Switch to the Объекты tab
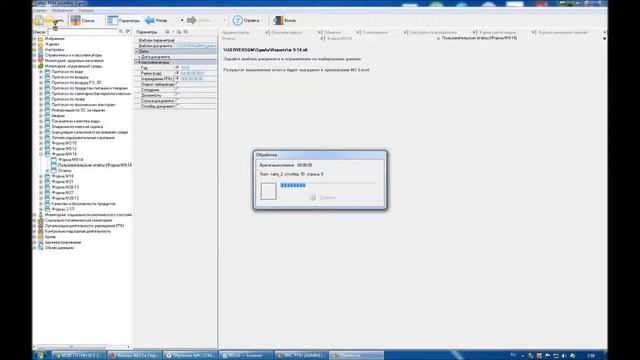The image size is (640, 360). [332, 32]
